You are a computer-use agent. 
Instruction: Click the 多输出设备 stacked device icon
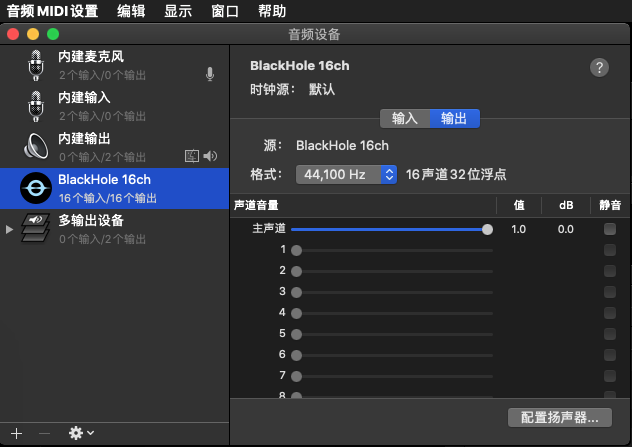[36, 229]
